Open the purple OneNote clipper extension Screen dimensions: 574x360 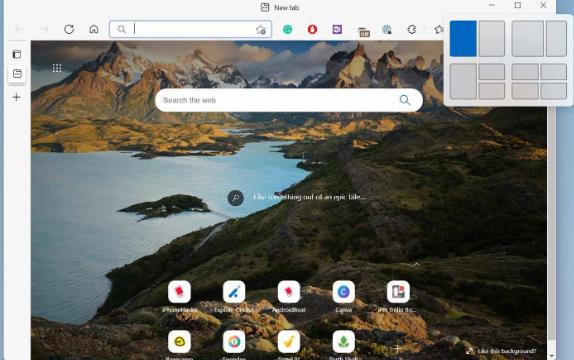337,29
